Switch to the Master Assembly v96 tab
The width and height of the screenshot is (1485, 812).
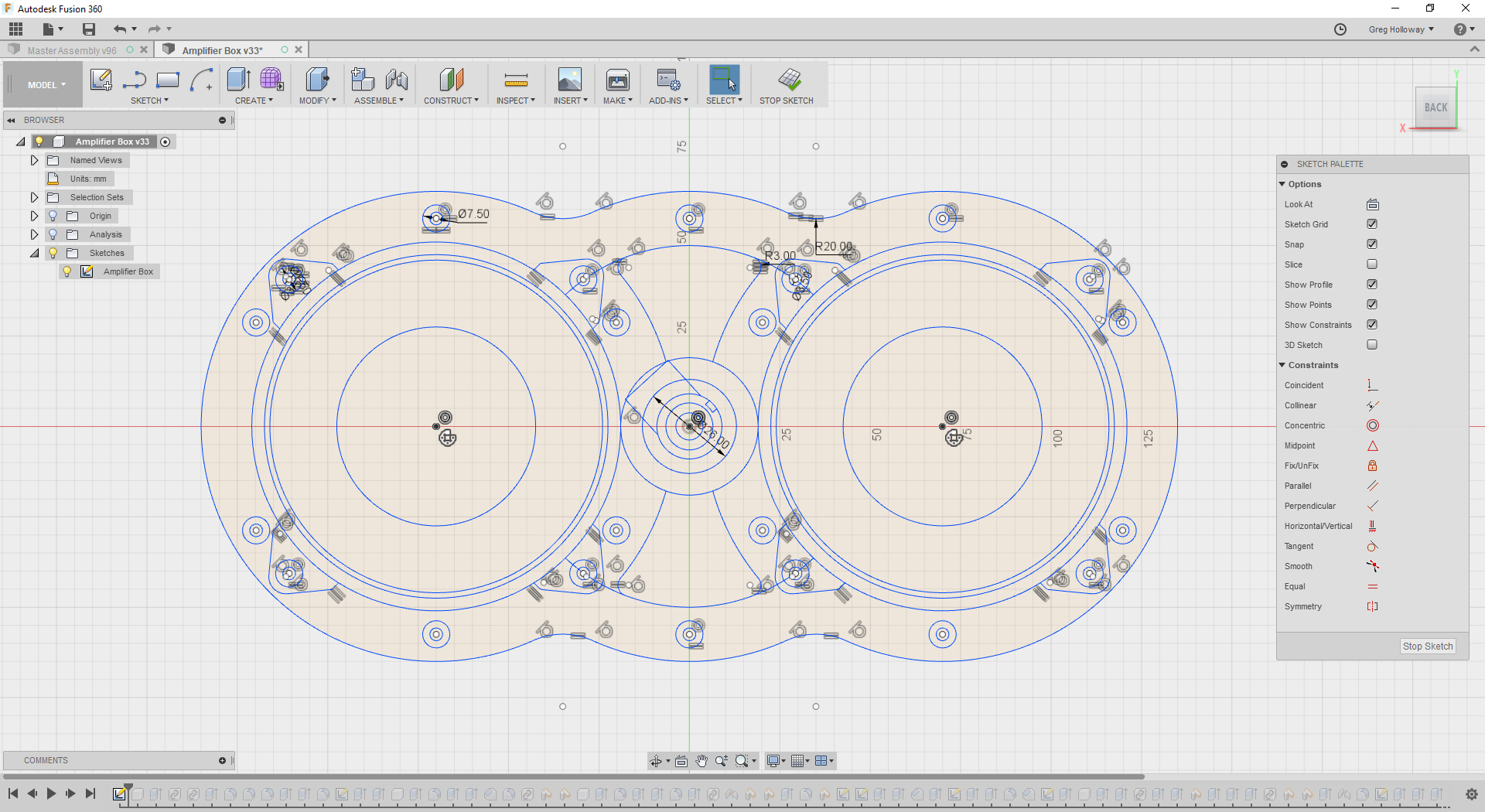coord(74,49)
